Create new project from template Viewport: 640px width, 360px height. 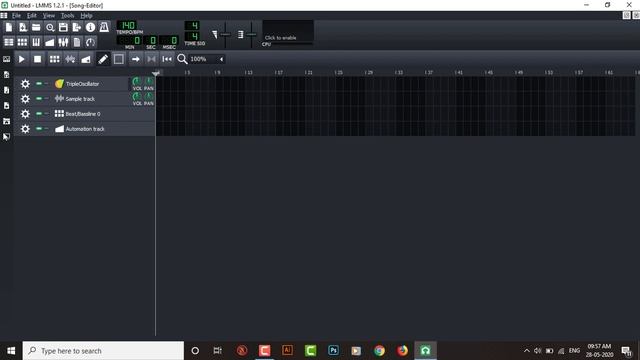tap(23, 27)
